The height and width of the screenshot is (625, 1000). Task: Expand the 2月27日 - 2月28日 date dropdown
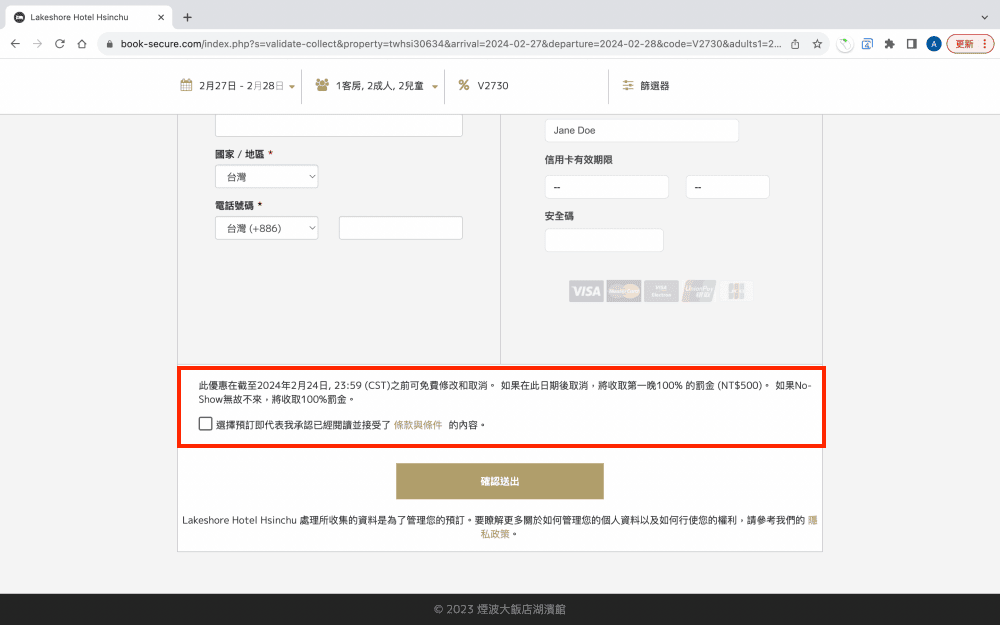pyautogui.click(x=241, y=85)
